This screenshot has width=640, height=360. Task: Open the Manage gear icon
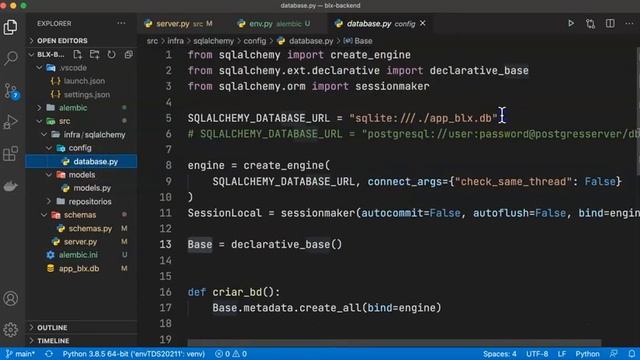point(11,329)
